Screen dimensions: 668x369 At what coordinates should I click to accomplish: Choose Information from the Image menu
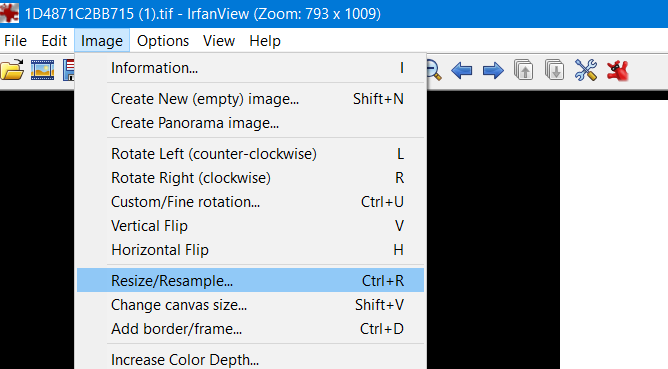pos(250,68)
